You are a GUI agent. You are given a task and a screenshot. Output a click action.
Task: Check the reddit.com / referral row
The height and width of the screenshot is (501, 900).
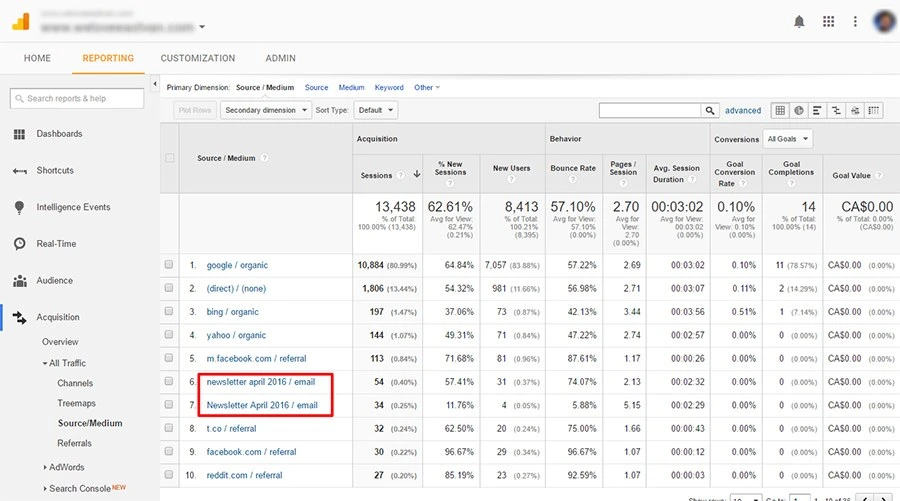pos(169,475)
